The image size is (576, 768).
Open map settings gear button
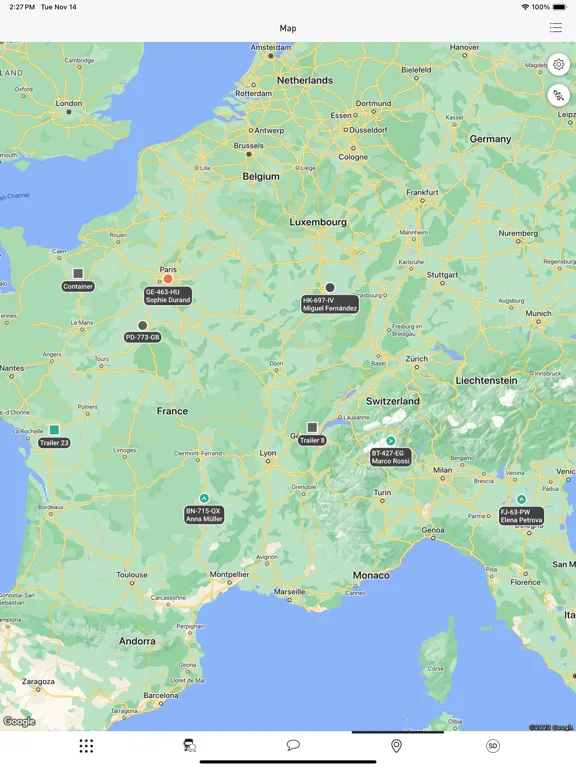[x=558, y=64]
